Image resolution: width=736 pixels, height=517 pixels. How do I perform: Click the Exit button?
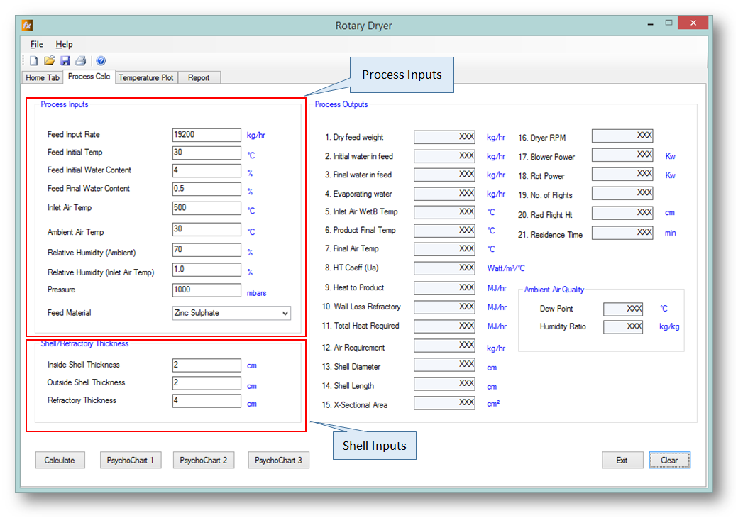click(622, 460)
